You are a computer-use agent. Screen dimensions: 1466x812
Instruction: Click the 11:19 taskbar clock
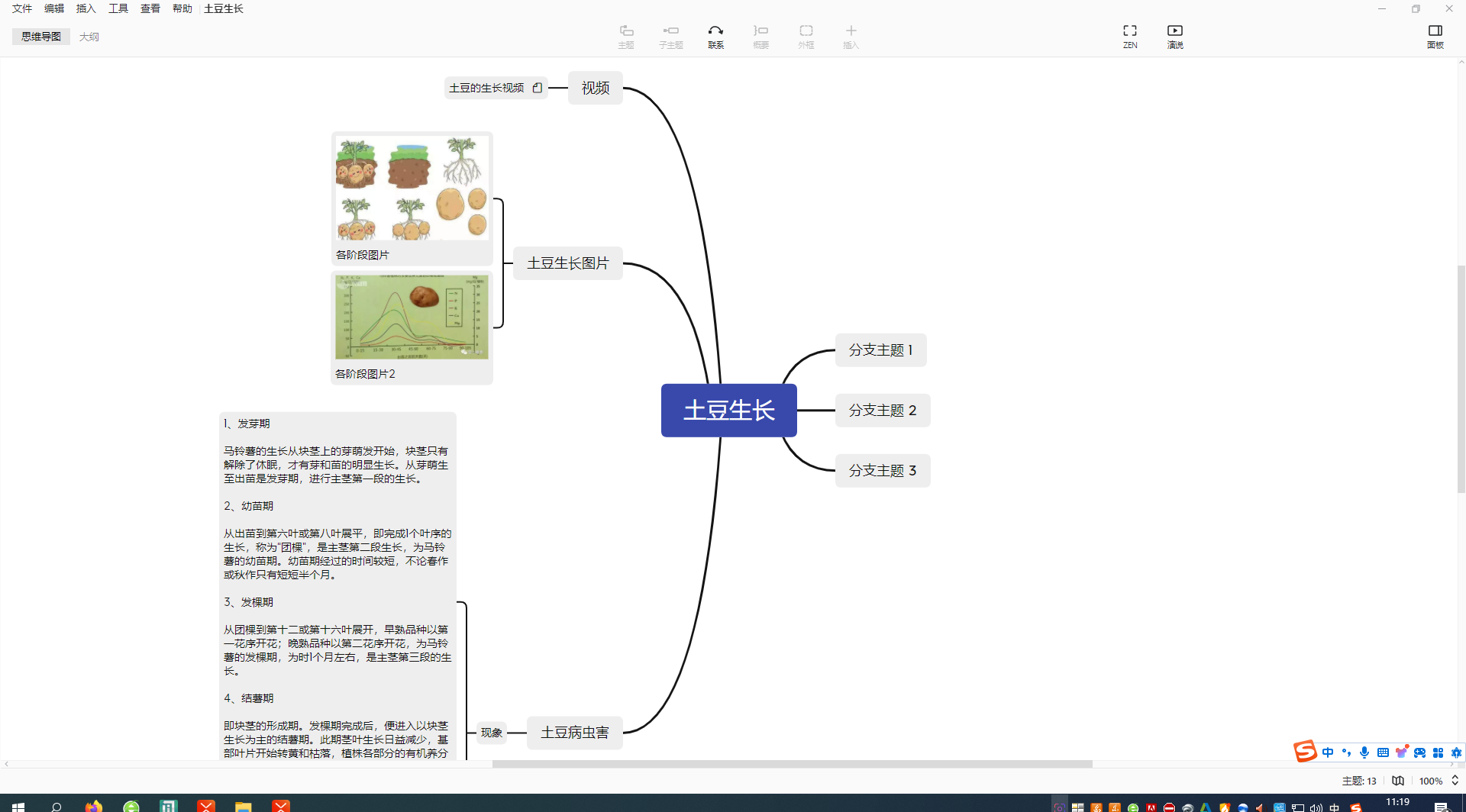coord(1398,803)
